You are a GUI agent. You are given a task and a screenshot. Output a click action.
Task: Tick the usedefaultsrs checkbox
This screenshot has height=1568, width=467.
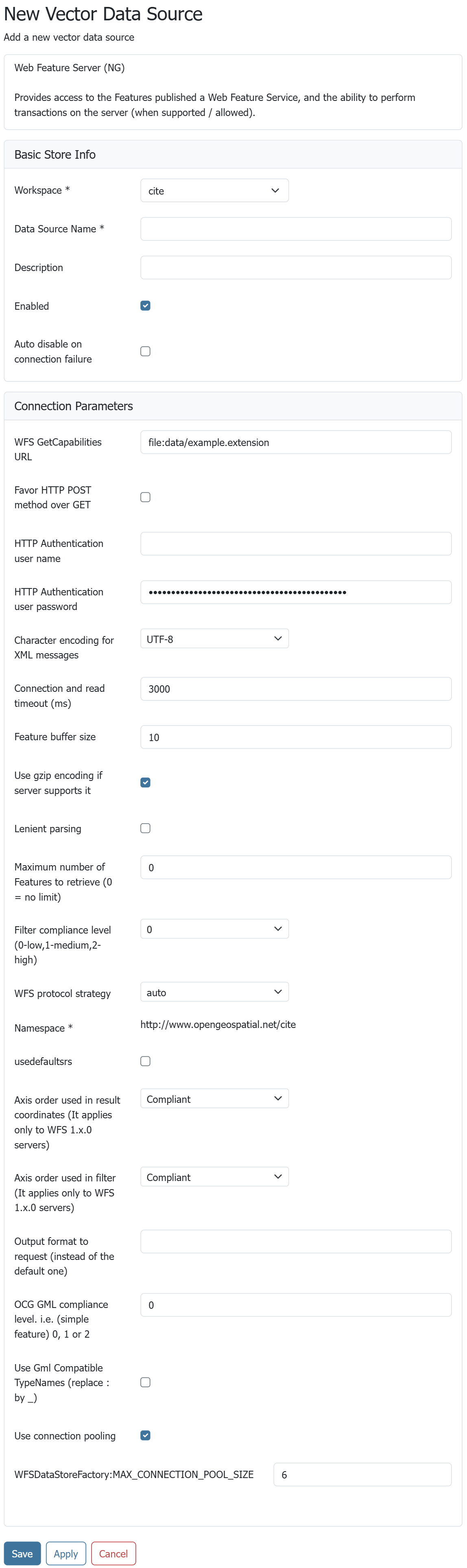pyautogui.click(x=145, y=1062)
